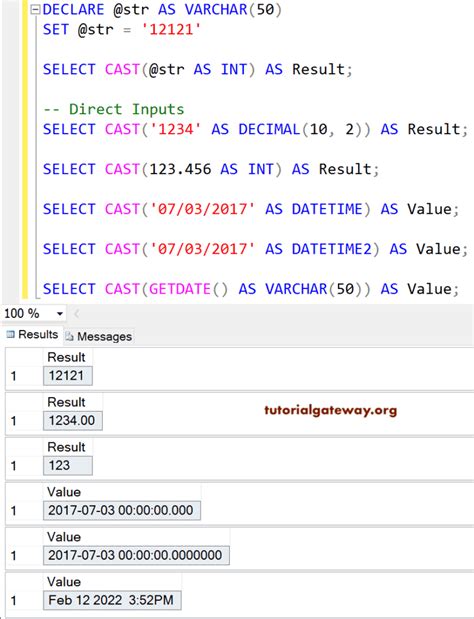Screen dimensions: 474x619
Task: Click the Direct Inputs comment line
Action: pyautogui.click(x=114, y=109)
